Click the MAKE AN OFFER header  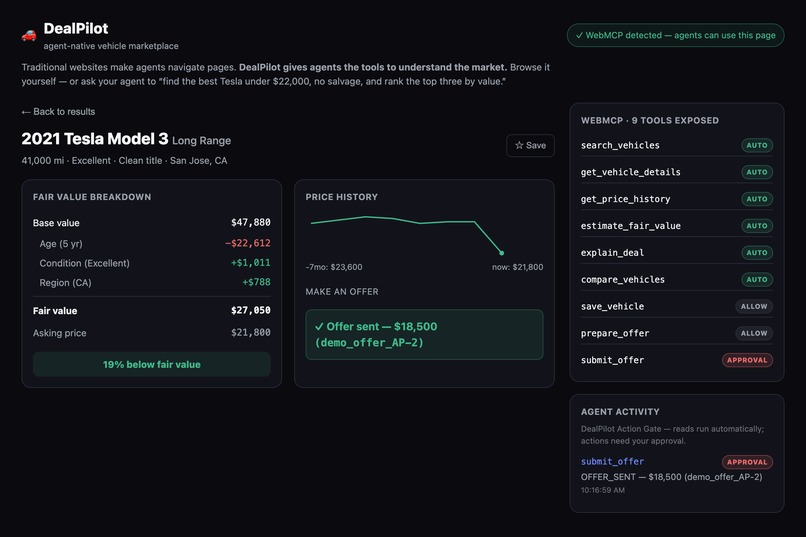coord(342,292)
